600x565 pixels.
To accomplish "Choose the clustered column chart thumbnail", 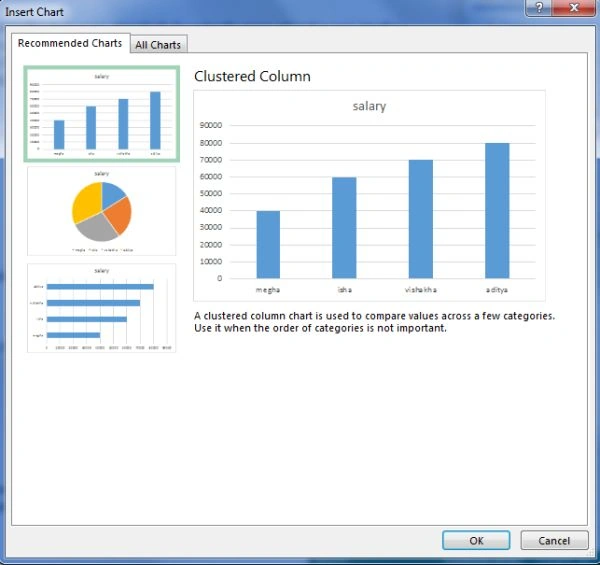I will [101, 114].
